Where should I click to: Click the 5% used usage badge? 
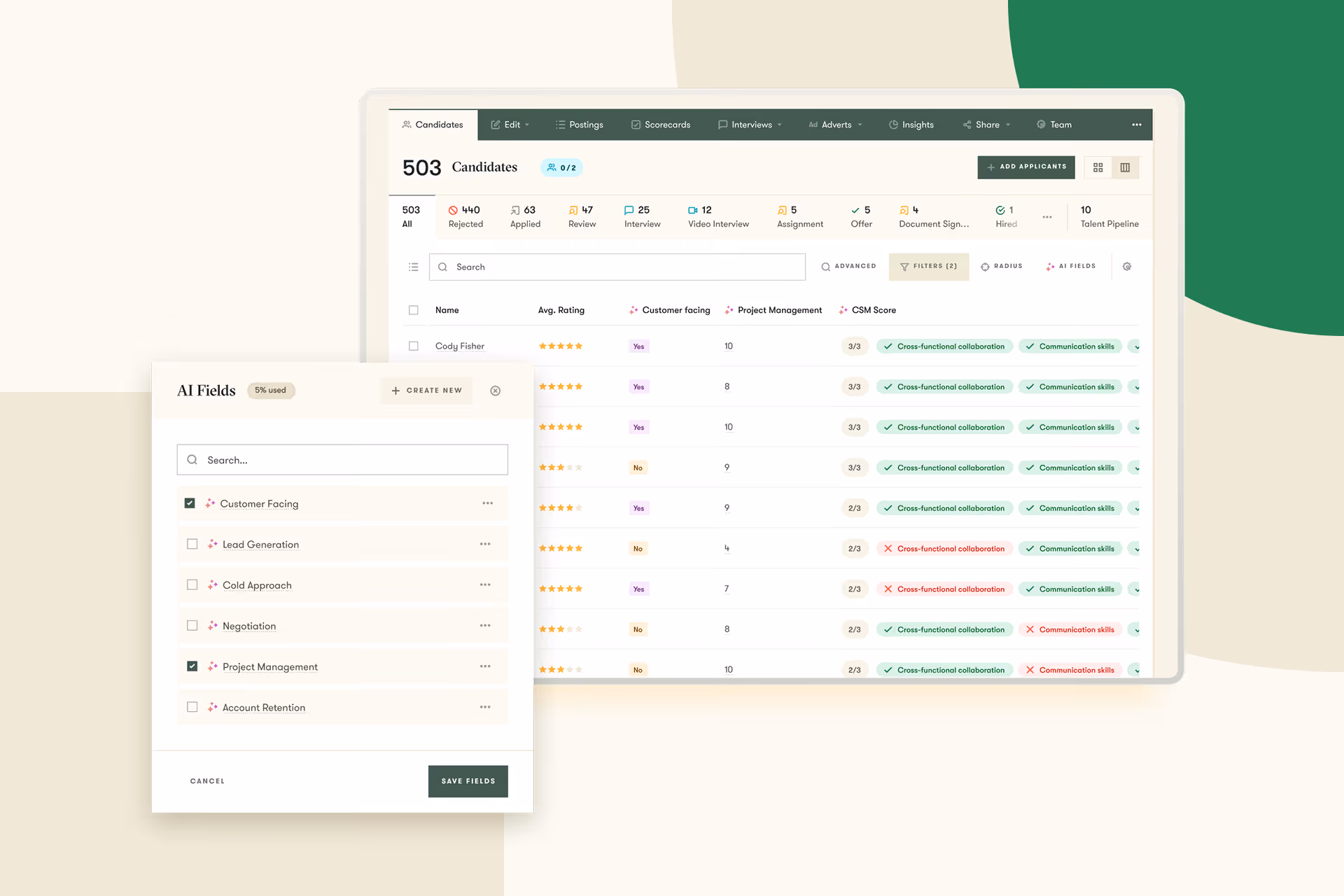pyautogui.click(x=271, y=391)
